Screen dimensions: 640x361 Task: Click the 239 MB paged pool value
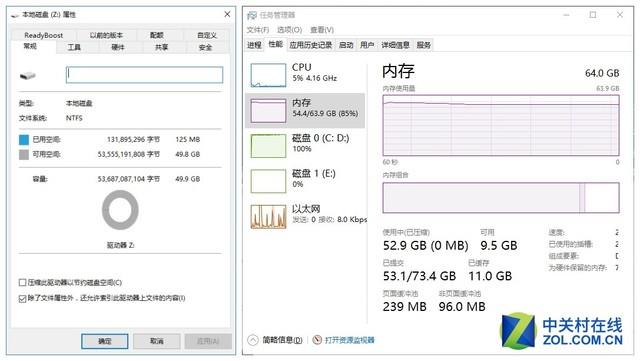point(404,307)
